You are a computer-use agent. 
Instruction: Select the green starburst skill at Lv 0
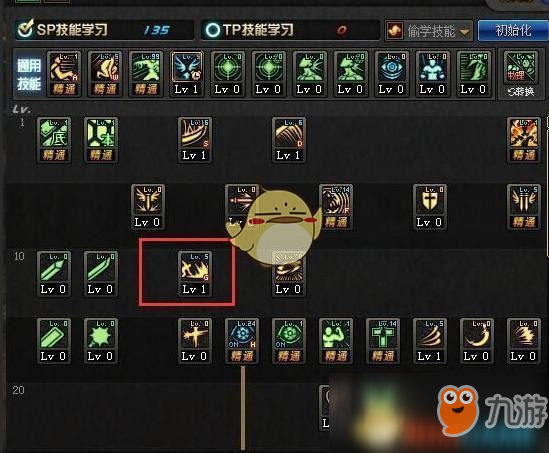pos(101,341)
